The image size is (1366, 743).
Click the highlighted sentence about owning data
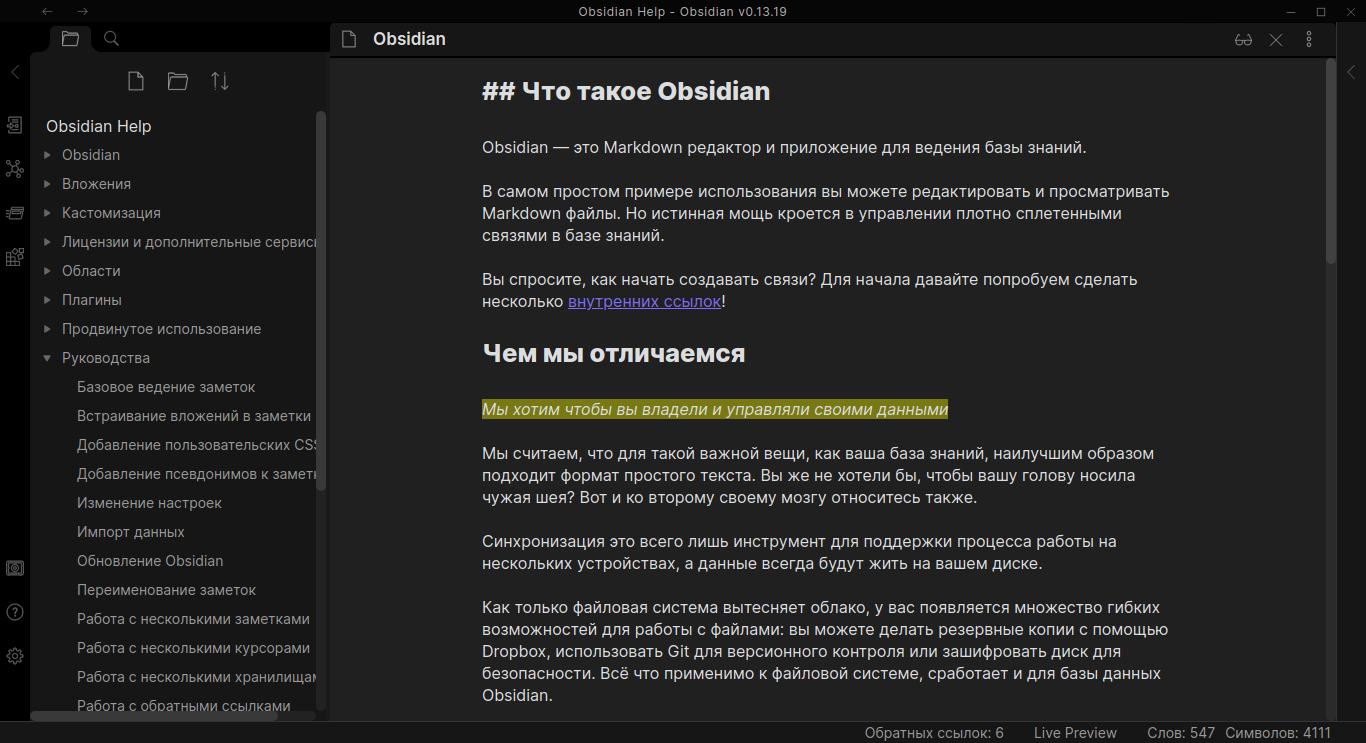click(x=715, y=409)
